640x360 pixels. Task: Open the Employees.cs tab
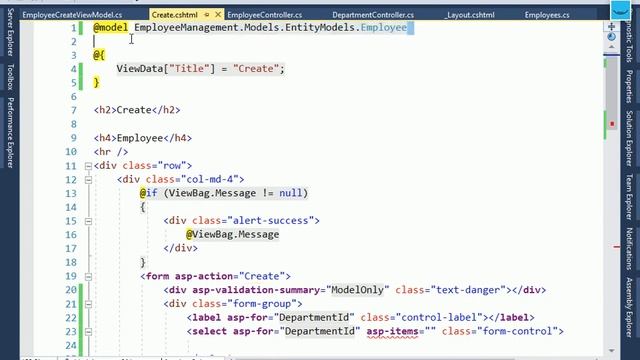click(x=547, y=15)
